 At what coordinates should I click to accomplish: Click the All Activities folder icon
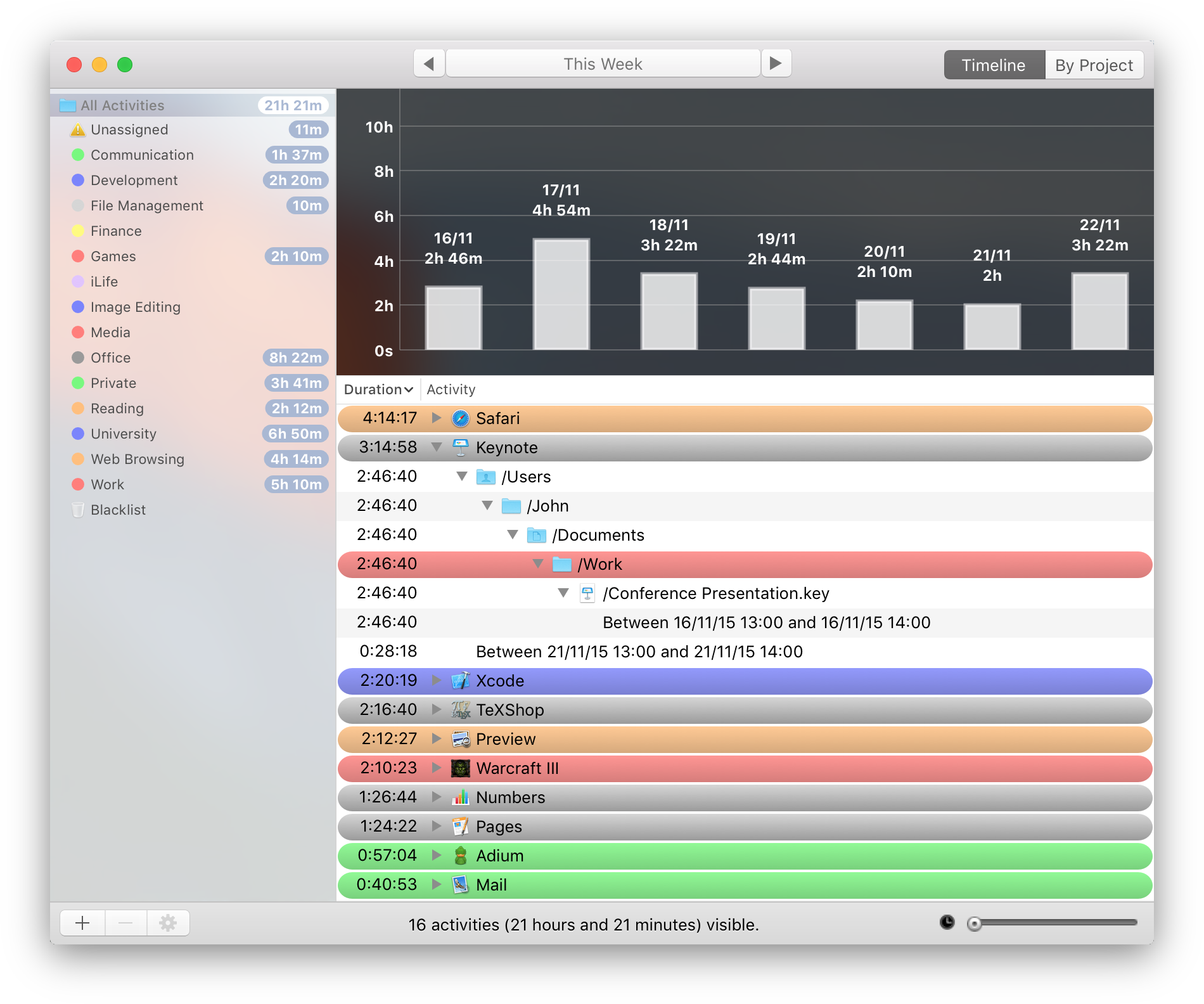click(x=68, y=105)
